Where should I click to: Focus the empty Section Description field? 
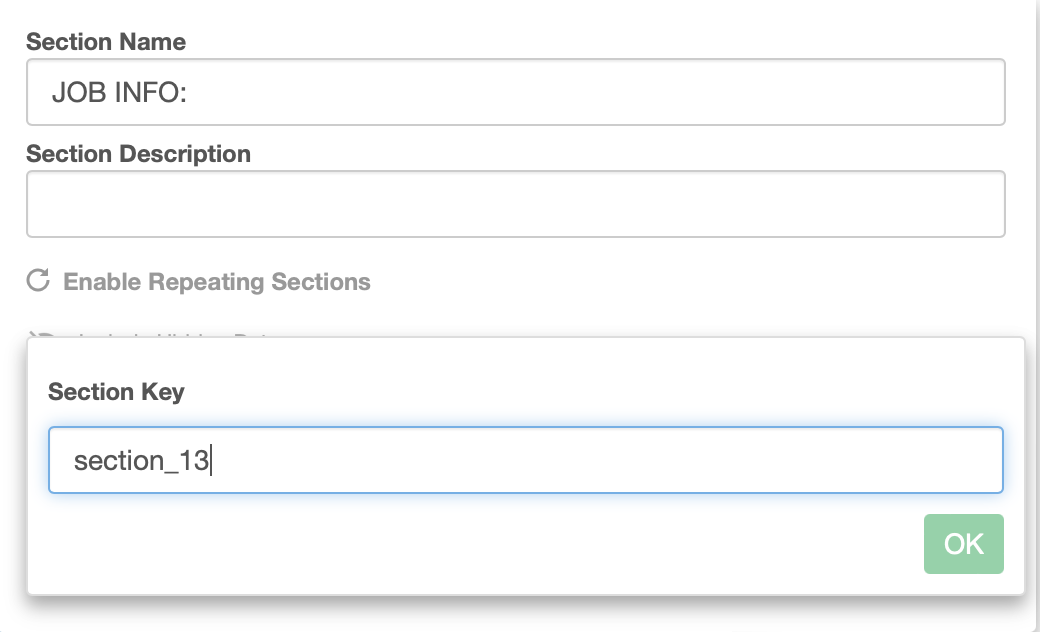click(x=515, y=203)
